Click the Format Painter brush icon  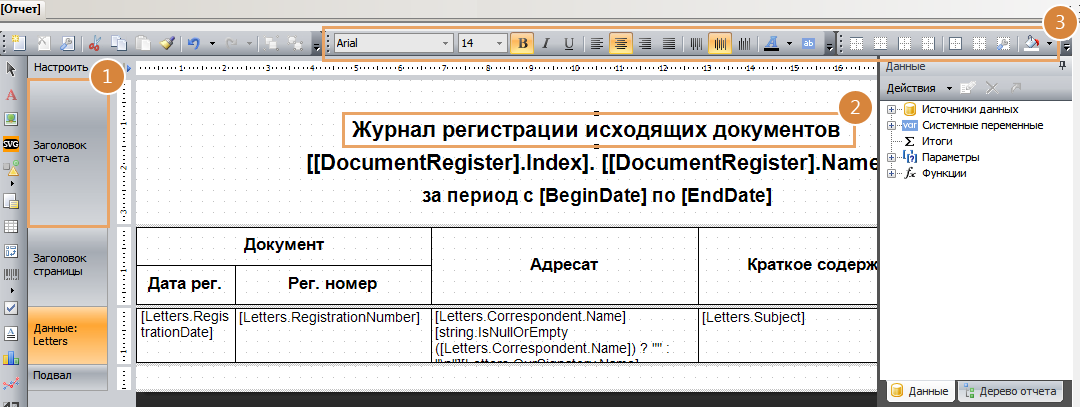[x=167, y=44]
